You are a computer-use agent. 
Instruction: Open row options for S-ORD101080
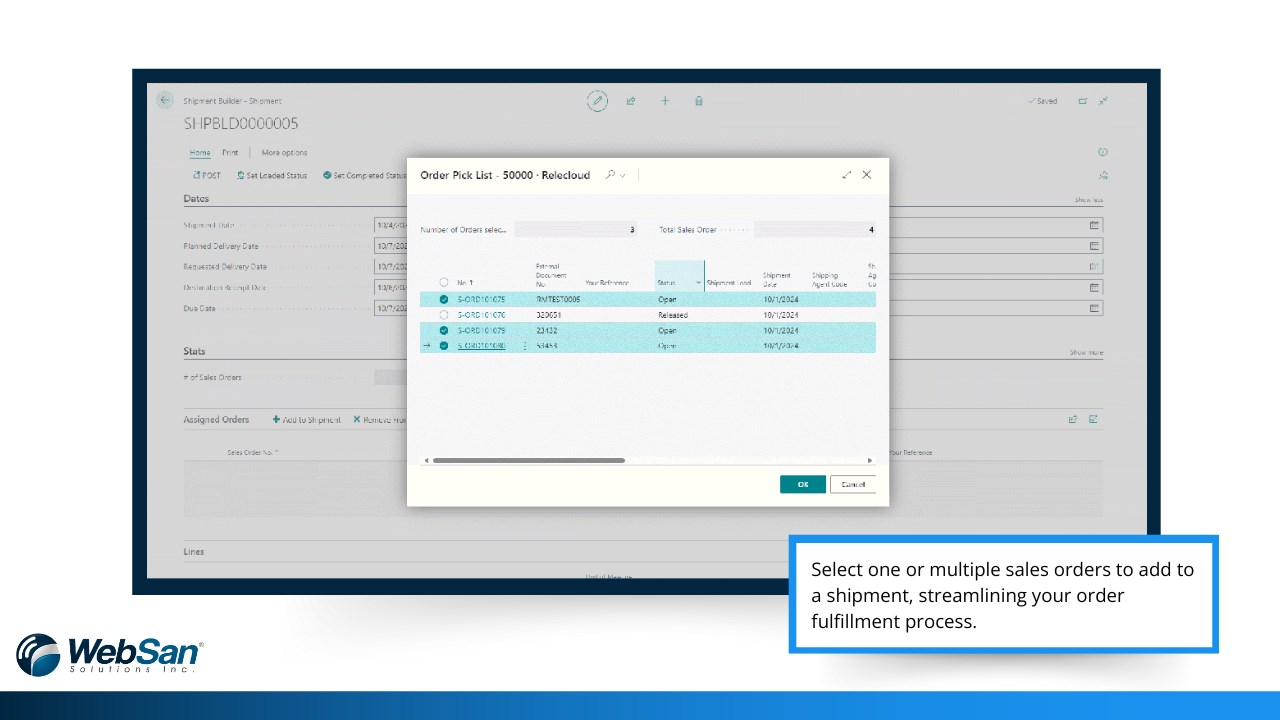(x=525, y=346)
